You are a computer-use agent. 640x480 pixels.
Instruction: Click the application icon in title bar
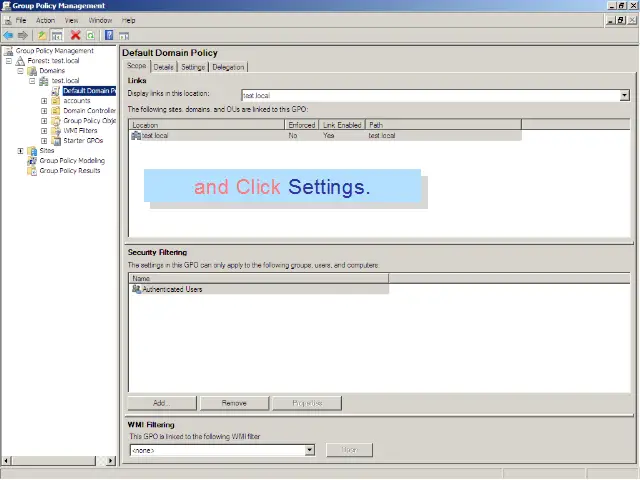tap(6, 6)
